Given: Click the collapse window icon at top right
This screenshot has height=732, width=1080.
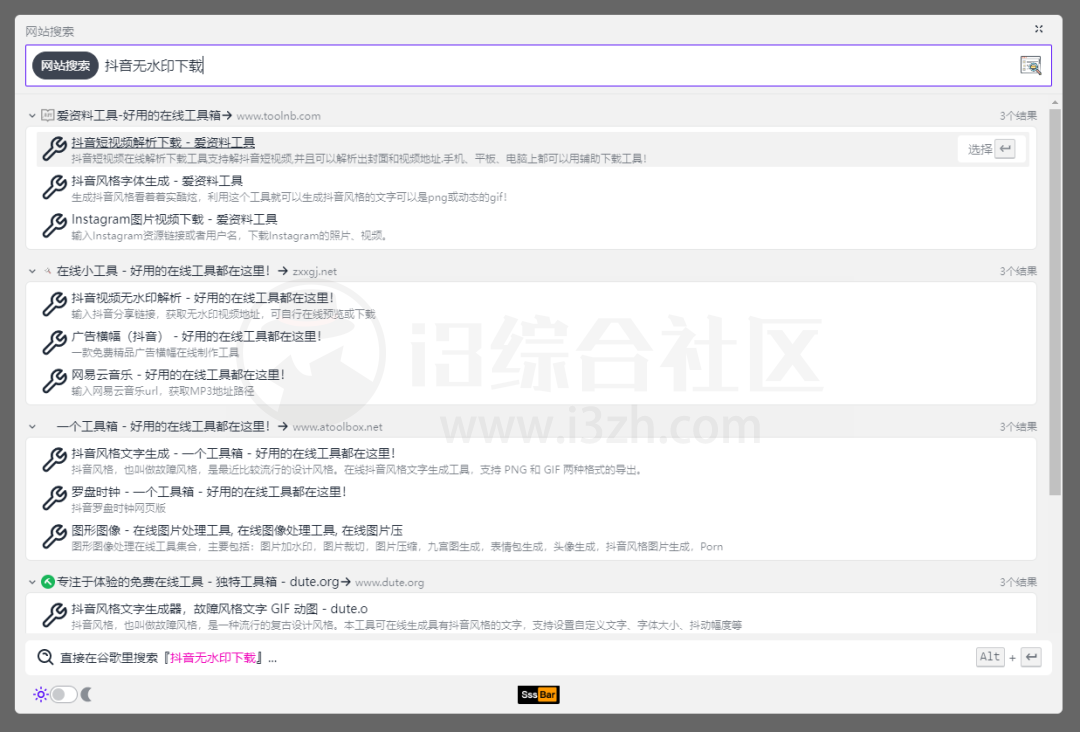Looking at the screenshot, I should coord(1039,29).
